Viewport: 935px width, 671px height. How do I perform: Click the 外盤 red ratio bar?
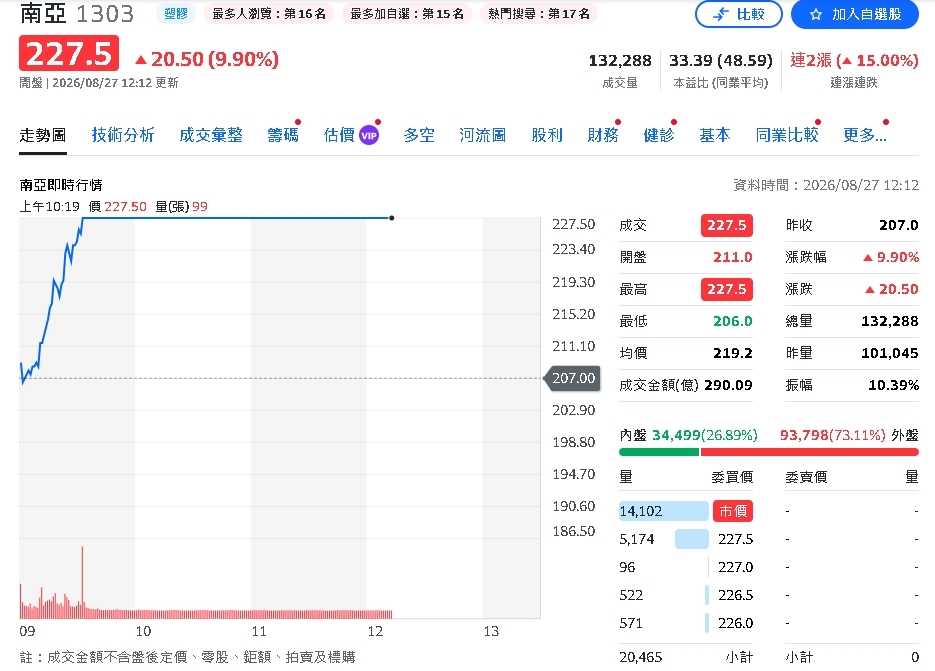810,452
